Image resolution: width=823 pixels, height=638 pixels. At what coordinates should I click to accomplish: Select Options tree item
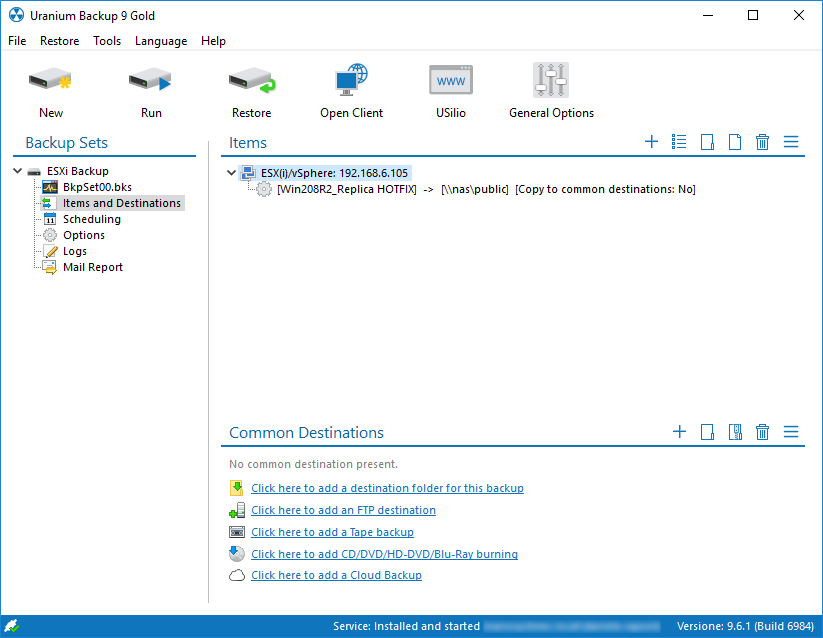84,235
